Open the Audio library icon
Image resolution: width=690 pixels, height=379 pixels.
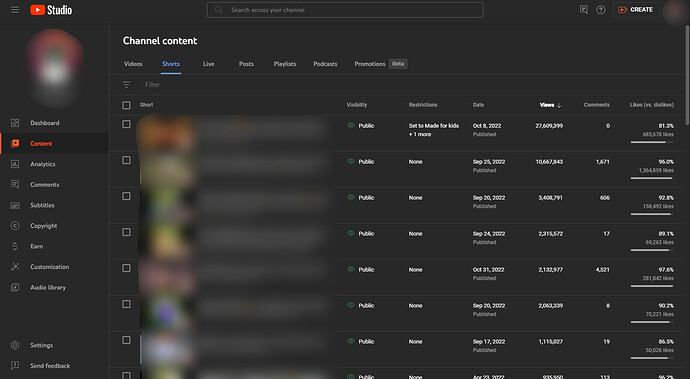tap(15, 287)
